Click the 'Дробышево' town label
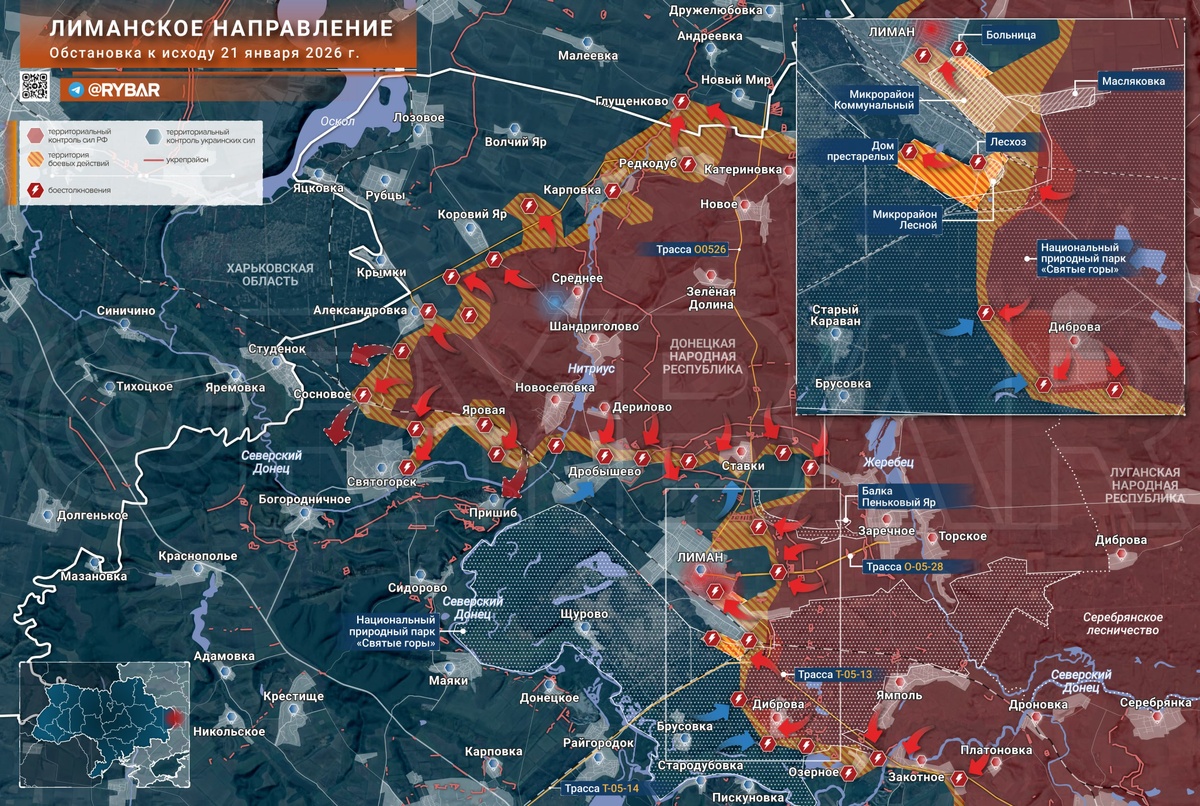This screenshot has width=1200, height=806. pos(603,471)
